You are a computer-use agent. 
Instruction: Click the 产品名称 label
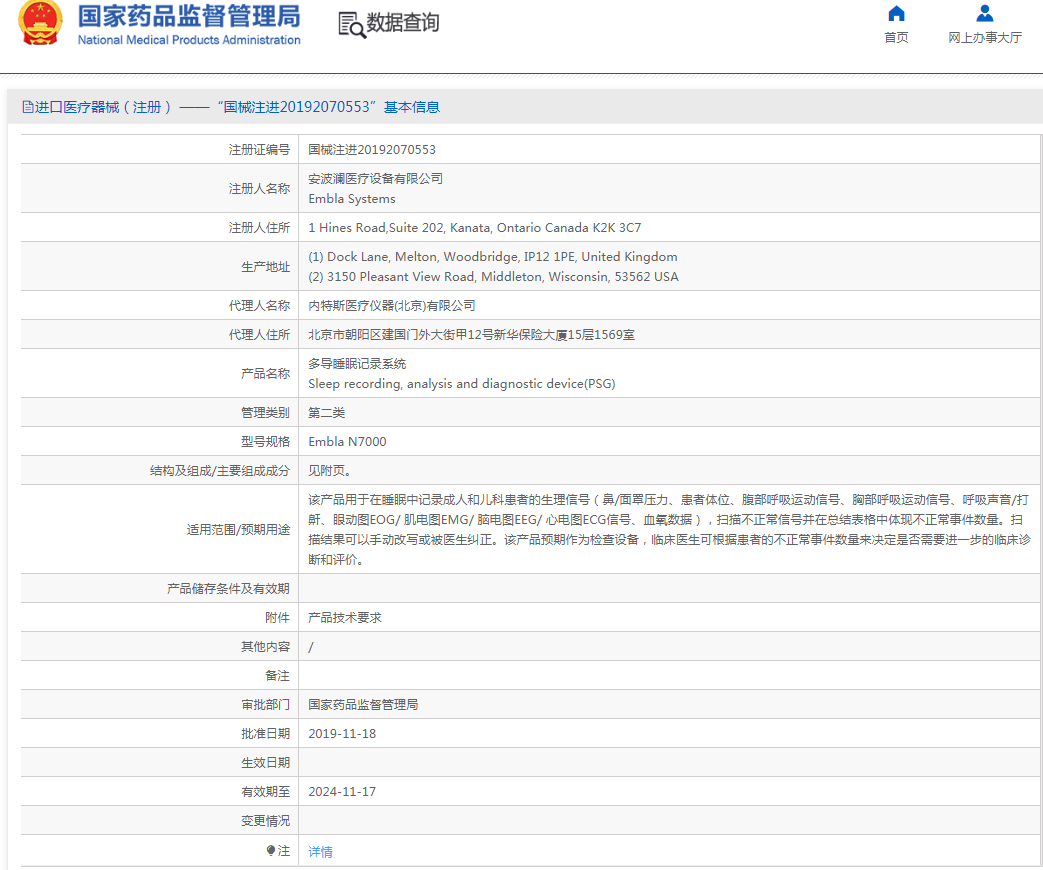coord(265,374)
